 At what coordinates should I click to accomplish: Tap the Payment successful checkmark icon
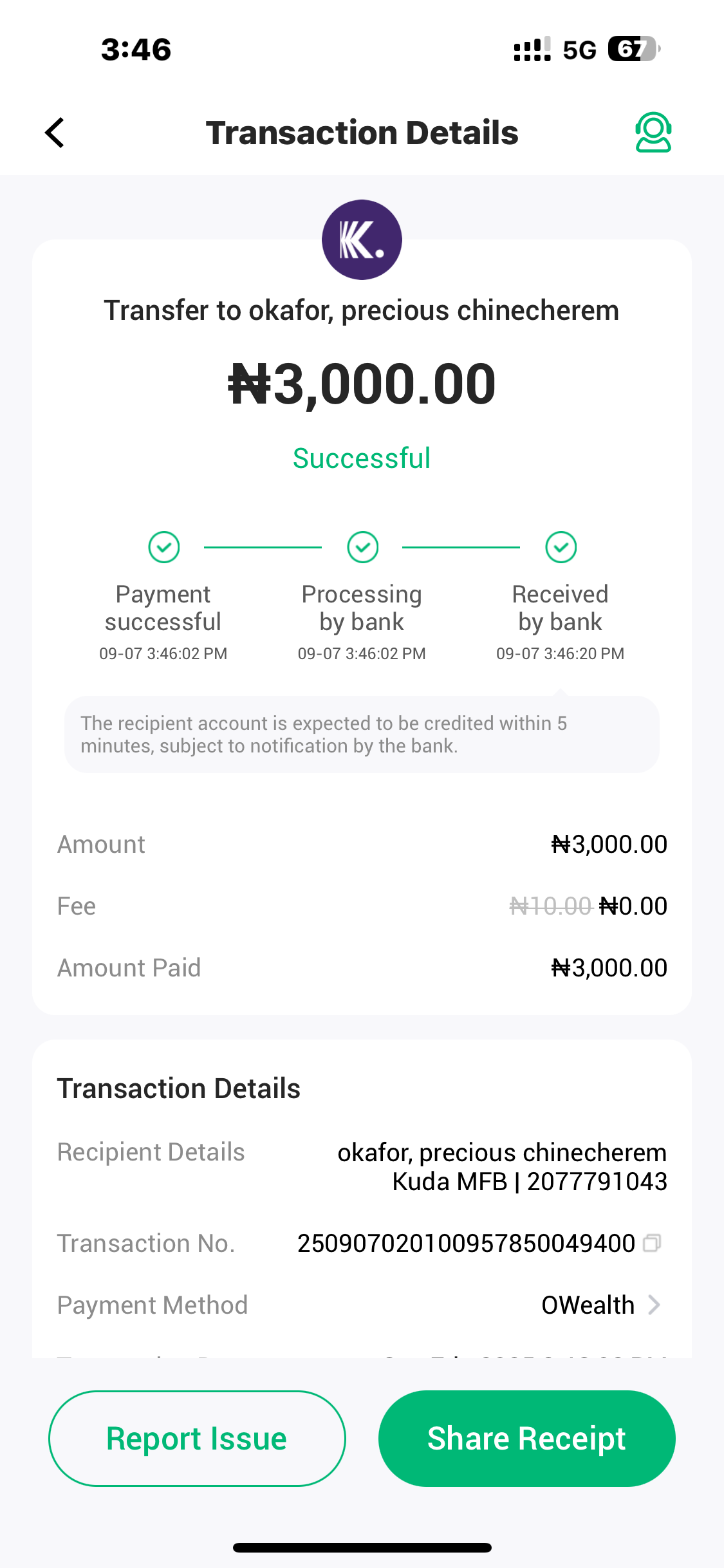[x=164, y=547]
